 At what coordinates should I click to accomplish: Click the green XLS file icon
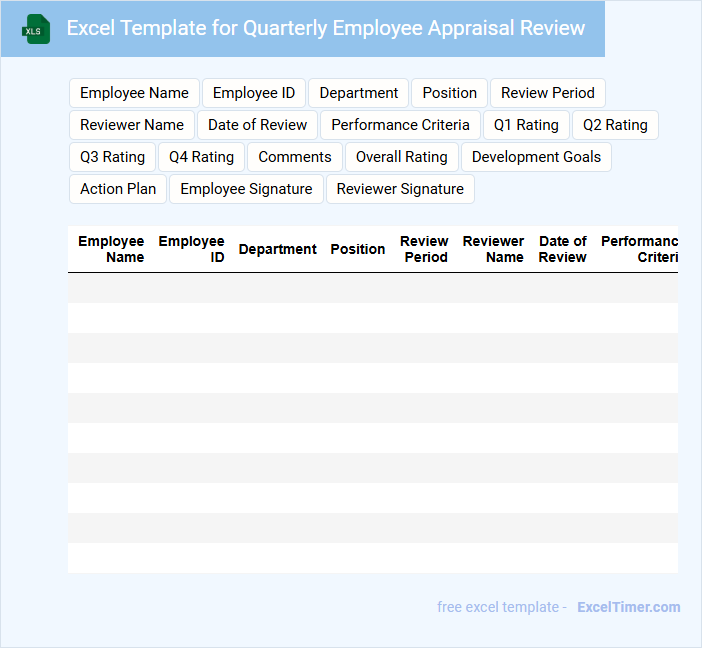coord(36,29)
